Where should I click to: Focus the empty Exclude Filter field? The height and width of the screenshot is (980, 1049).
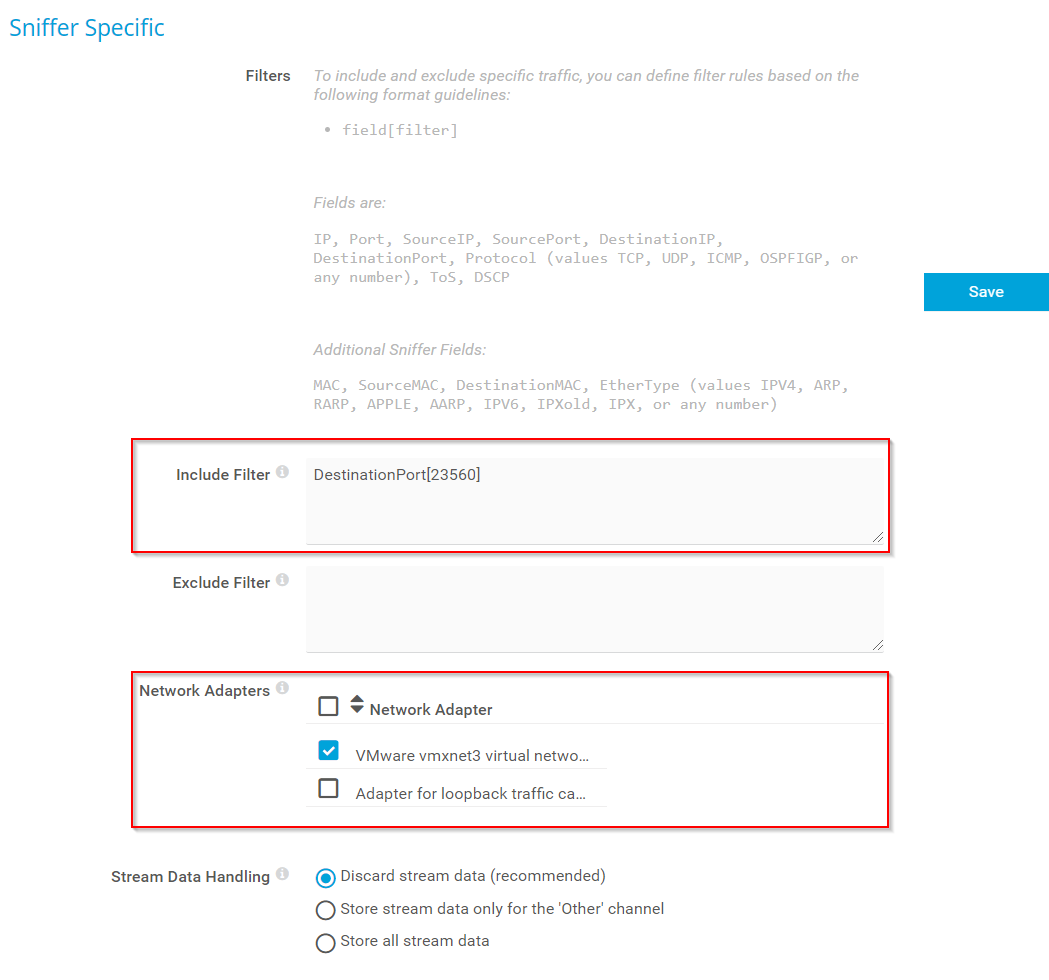[595, 609]
